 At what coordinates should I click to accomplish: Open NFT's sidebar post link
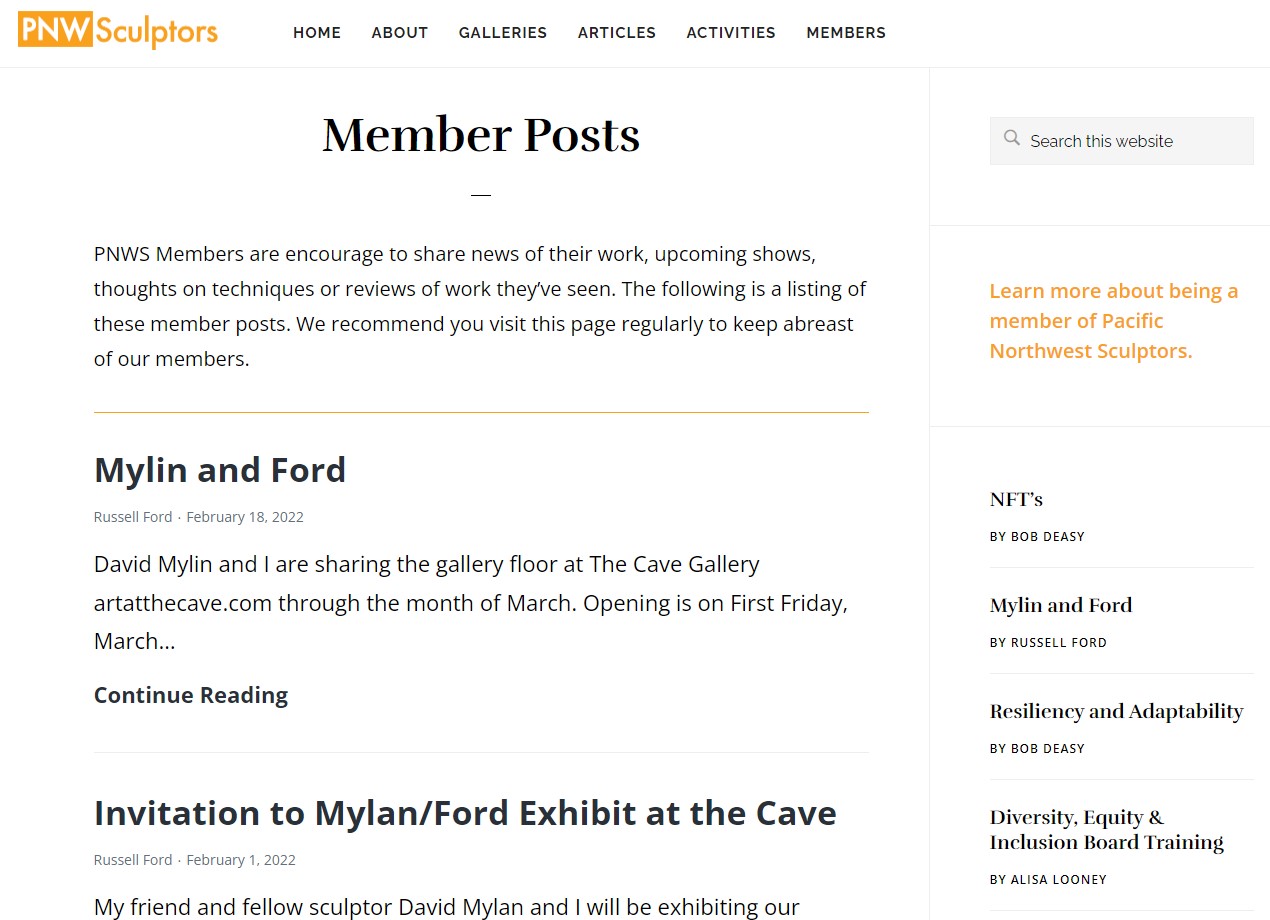(1016, 499)
